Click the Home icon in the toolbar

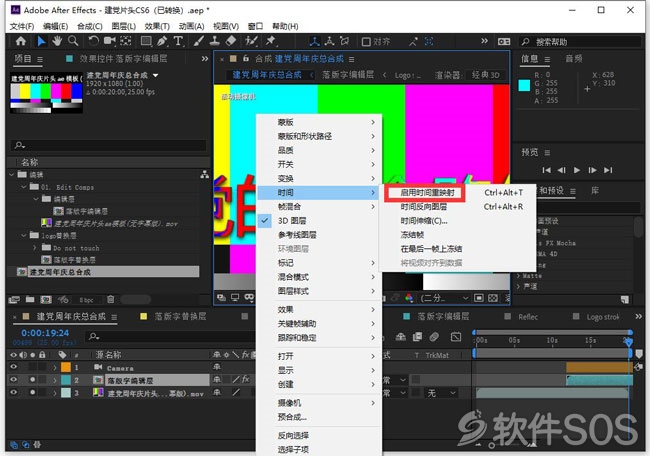[x=21, y=41]
